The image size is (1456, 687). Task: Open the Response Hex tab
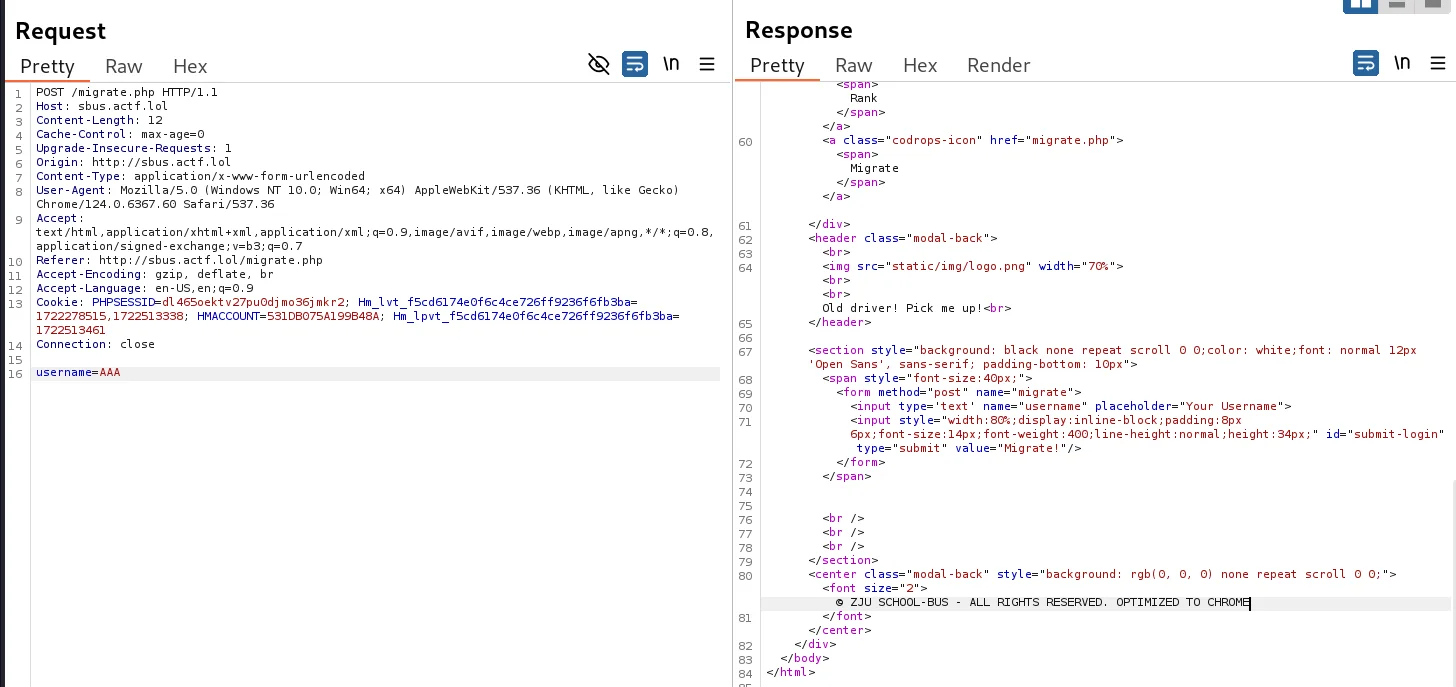coord(920,65)
